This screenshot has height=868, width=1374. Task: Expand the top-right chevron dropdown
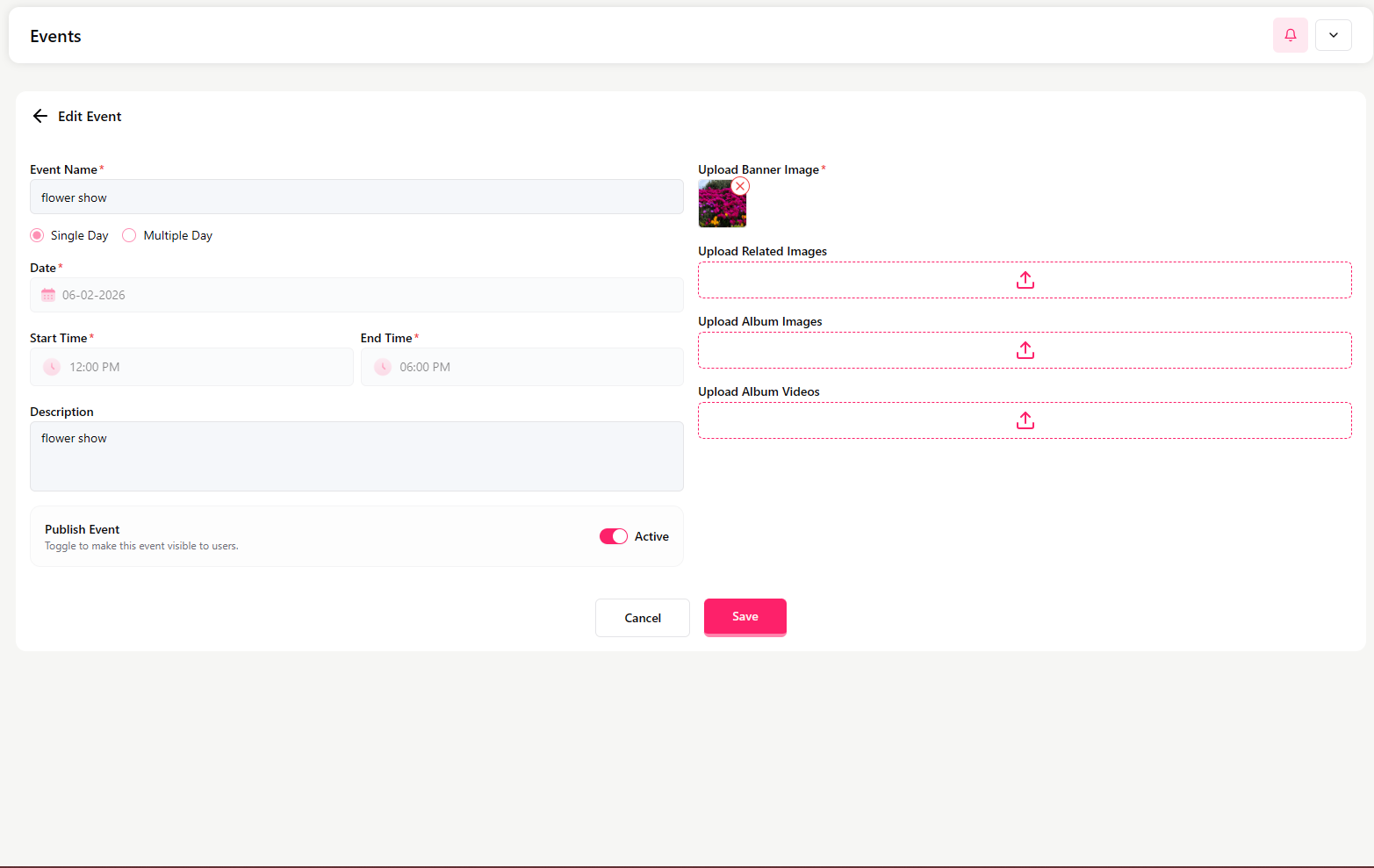point(1333,35)
